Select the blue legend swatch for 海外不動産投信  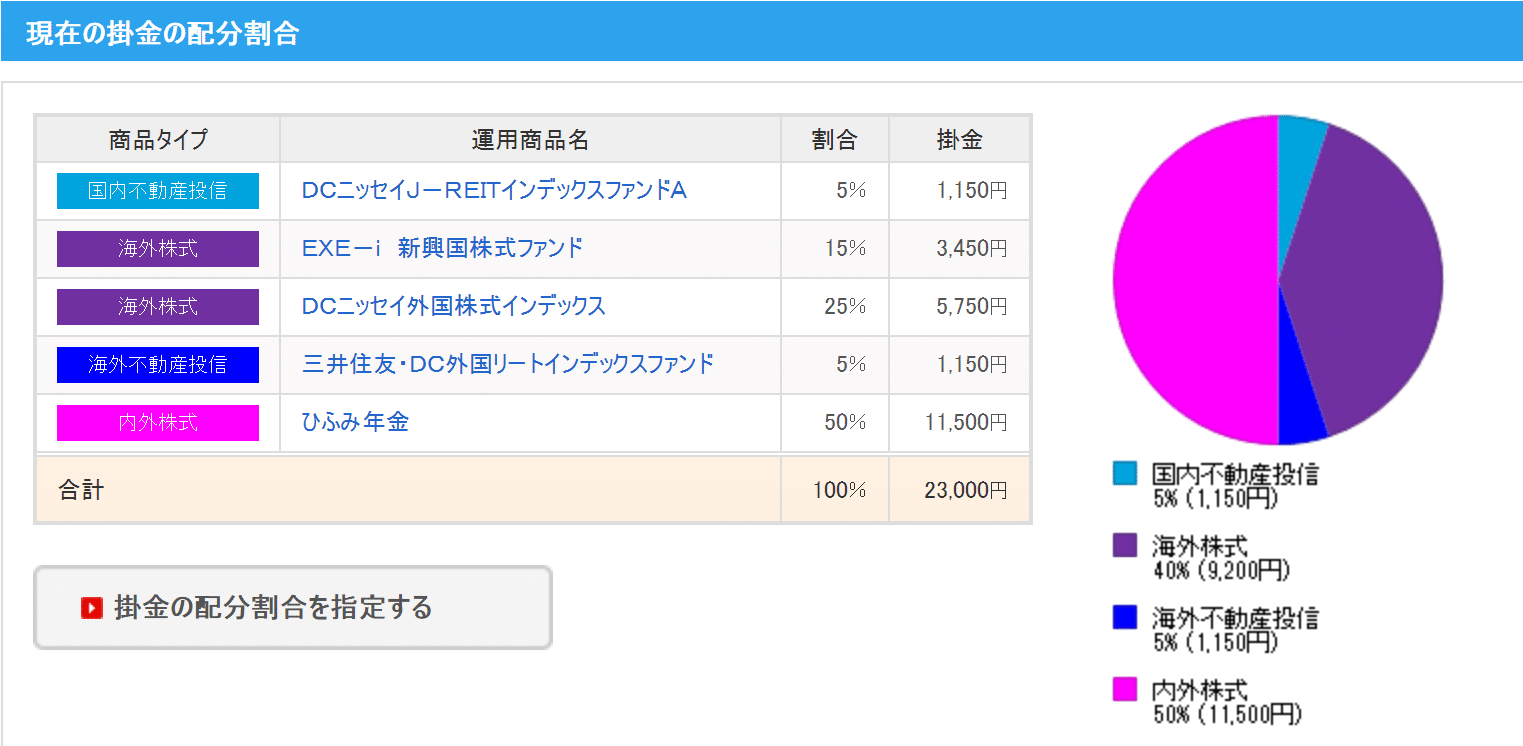1125,617
